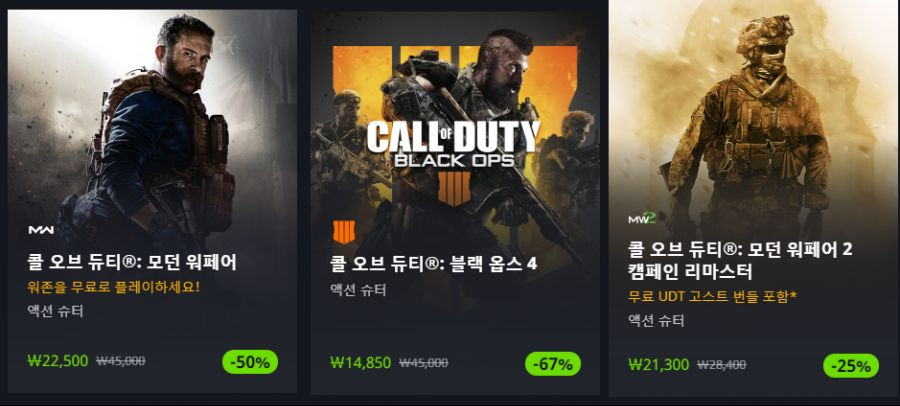The height and width of the screenshot is (406, 900).
Task: Open 콜 오브 듀티: 모던 워페어 title
Action: pos(132,262)
